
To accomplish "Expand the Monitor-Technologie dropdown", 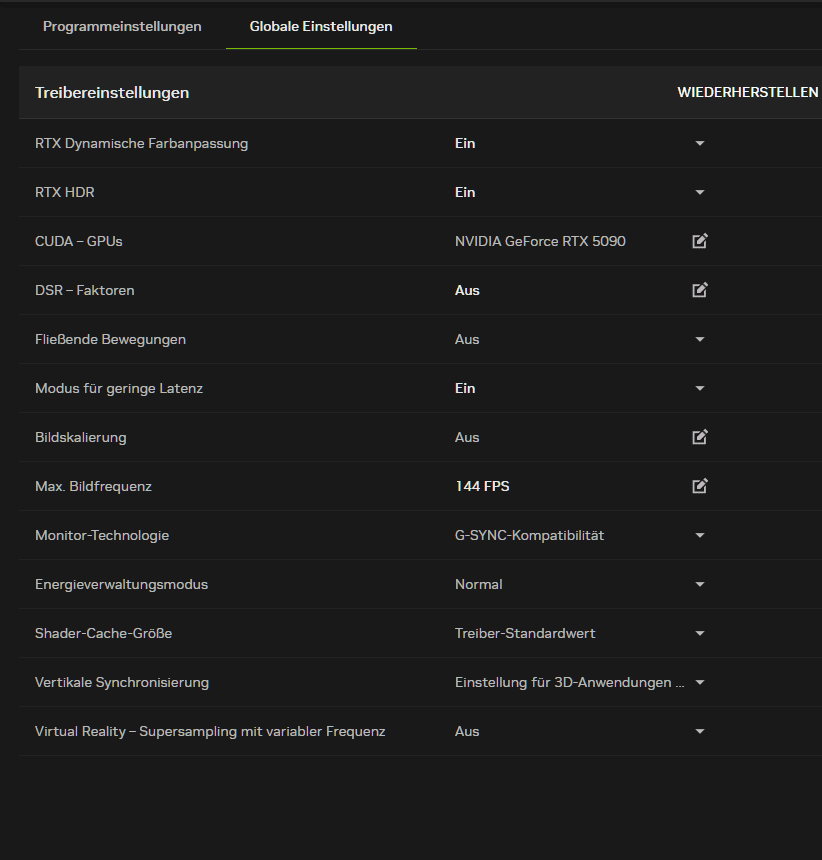I will click(x=700, y=535).
